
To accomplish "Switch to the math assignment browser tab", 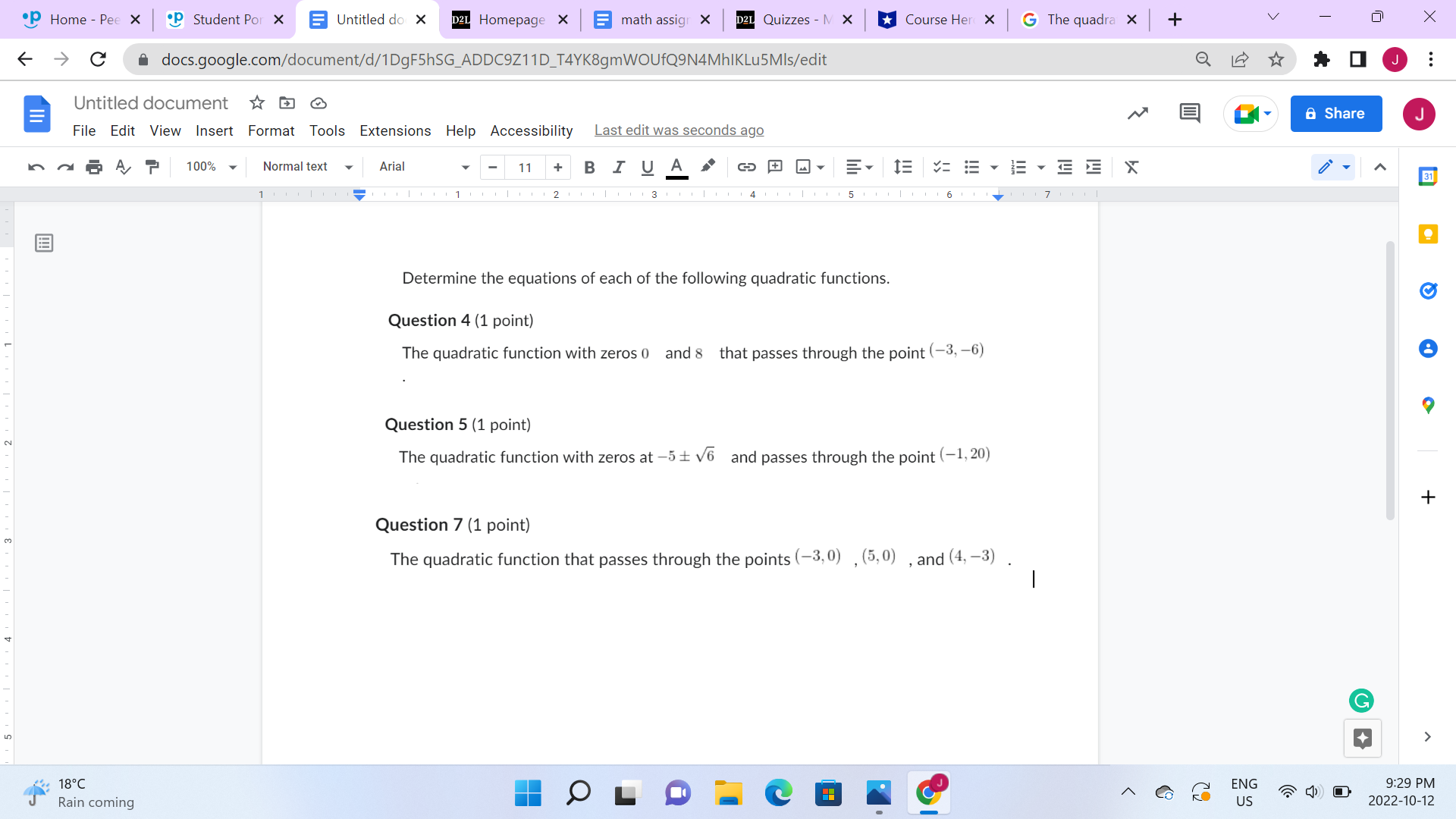I will click(652, 19).
